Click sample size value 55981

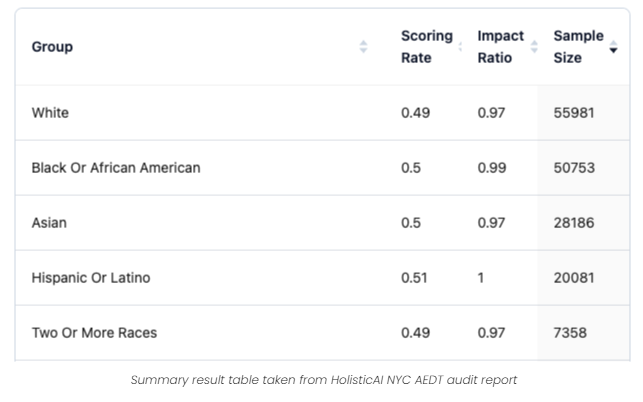click(574, 113)
